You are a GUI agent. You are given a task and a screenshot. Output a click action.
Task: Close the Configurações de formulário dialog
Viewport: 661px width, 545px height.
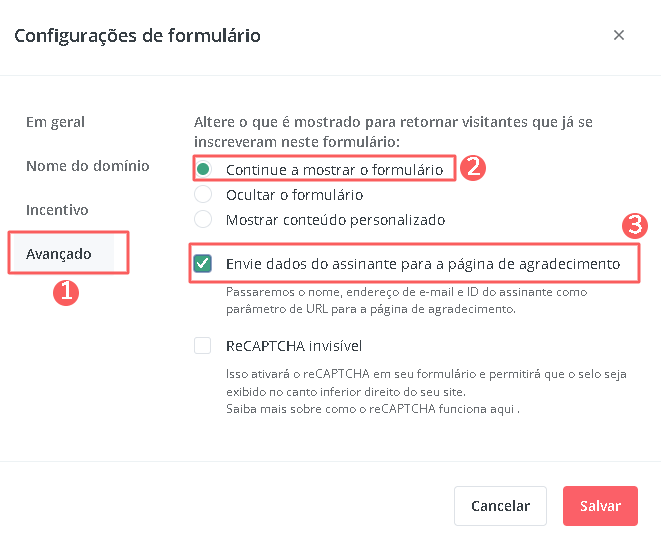pos(619,35)
